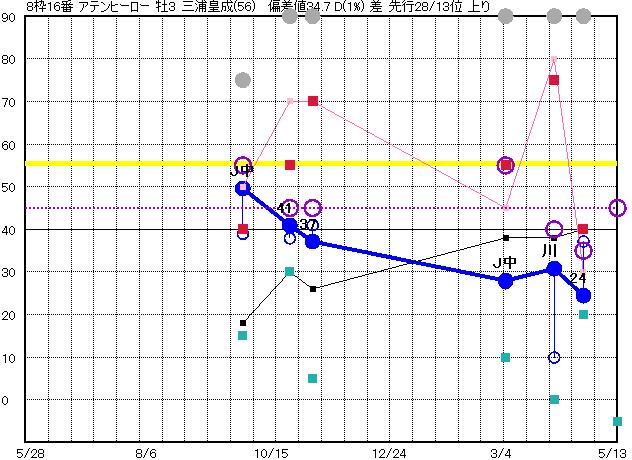
Task: Click the blue open circle at value 10
Action: click(554, 357)
